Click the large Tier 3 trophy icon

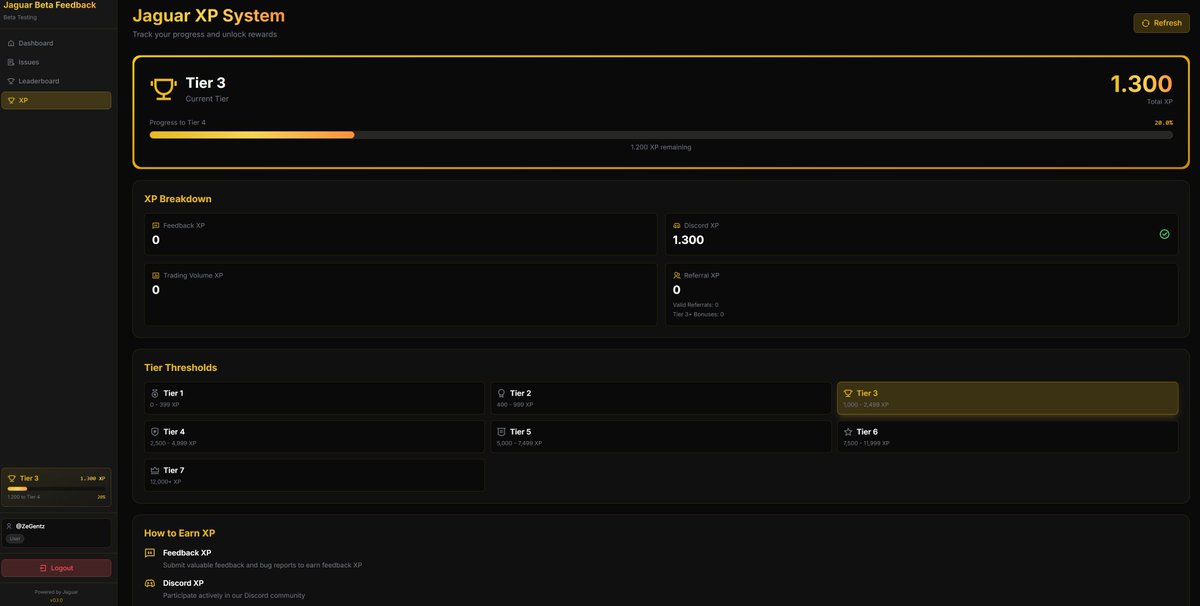(x=162, y=89)
